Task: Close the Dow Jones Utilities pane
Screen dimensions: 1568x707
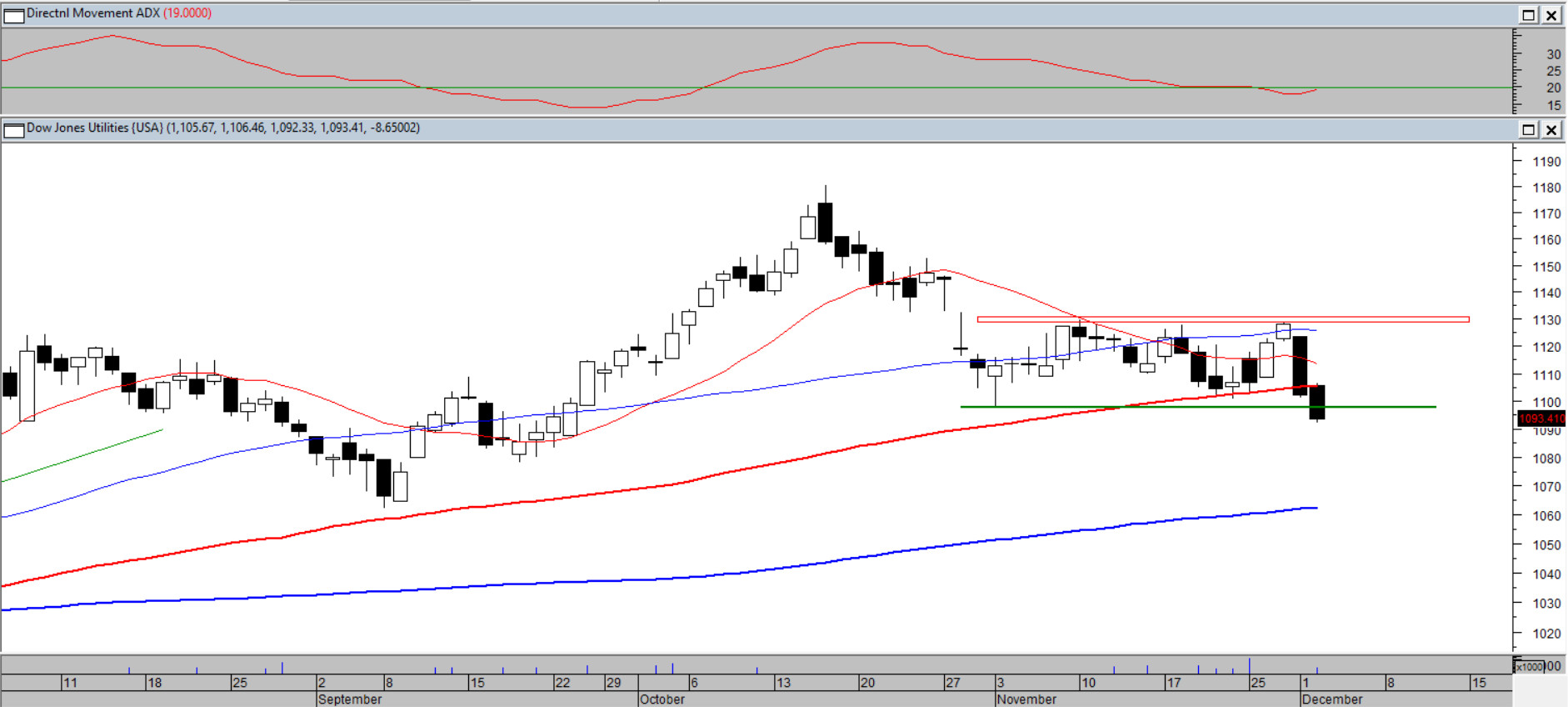Action: [1551, 129]
